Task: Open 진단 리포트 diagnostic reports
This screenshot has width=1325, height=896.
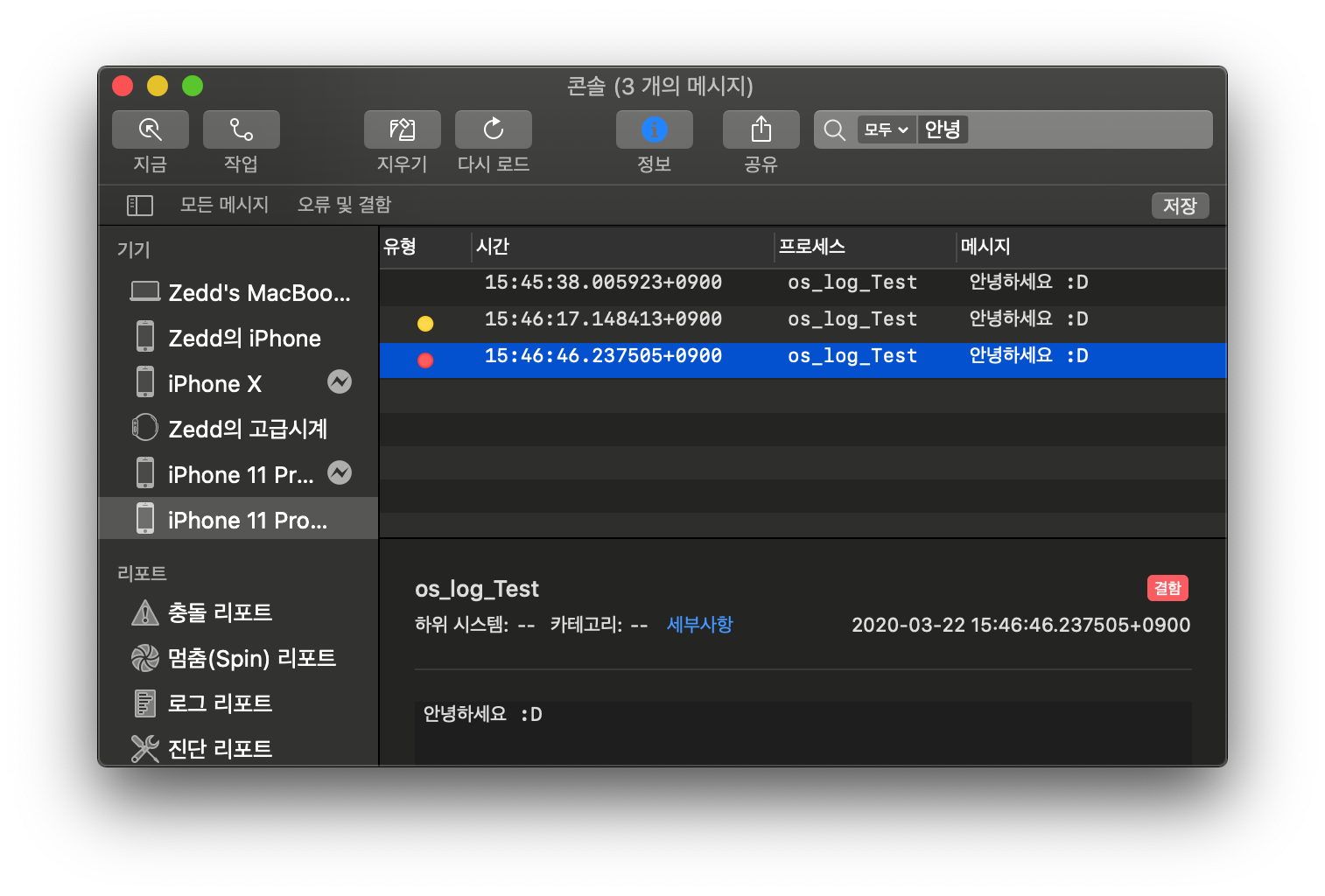Action: pos(239,748)
